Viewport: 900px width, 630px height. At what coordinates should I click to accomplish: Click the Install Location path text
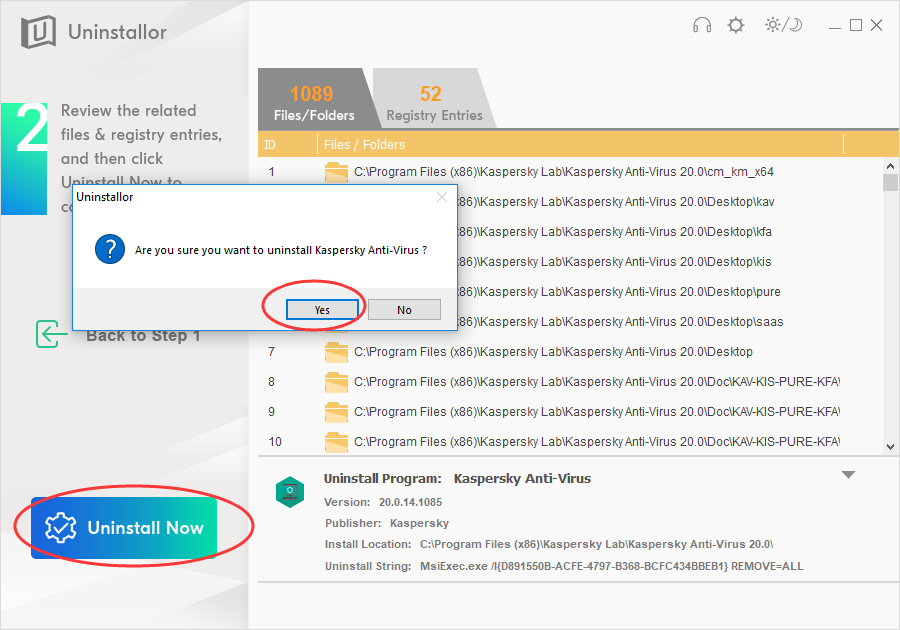point(596,544)
